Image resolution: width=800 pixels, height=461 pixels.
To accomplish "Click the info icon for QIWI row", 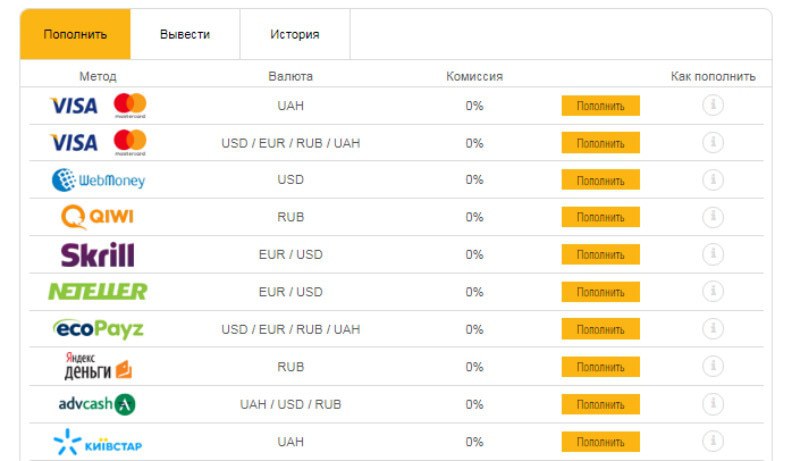I will tap(713, 217).
